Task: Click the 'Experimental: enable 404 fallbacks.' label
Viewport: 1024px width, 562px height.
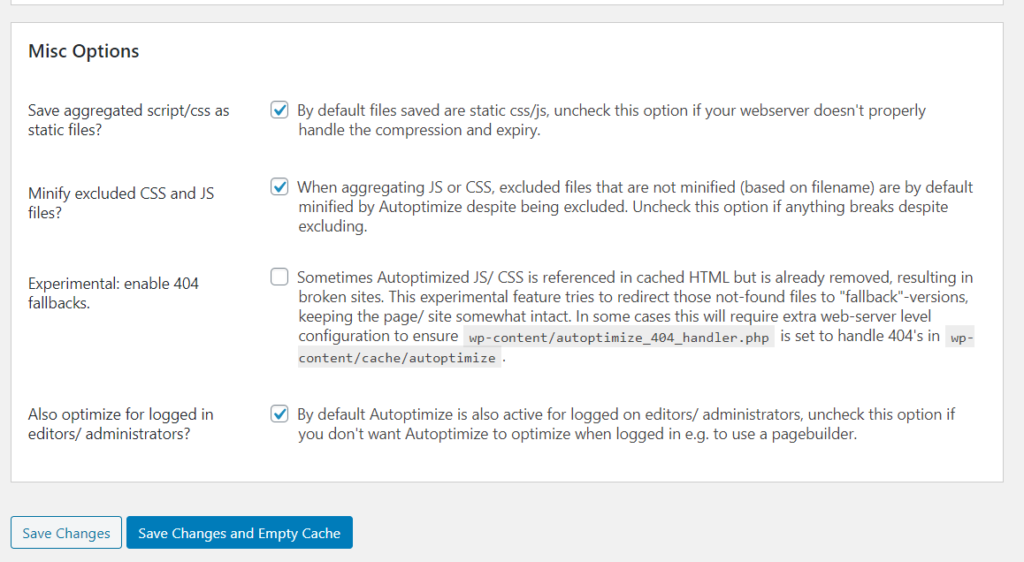Action: coord(113,293)
